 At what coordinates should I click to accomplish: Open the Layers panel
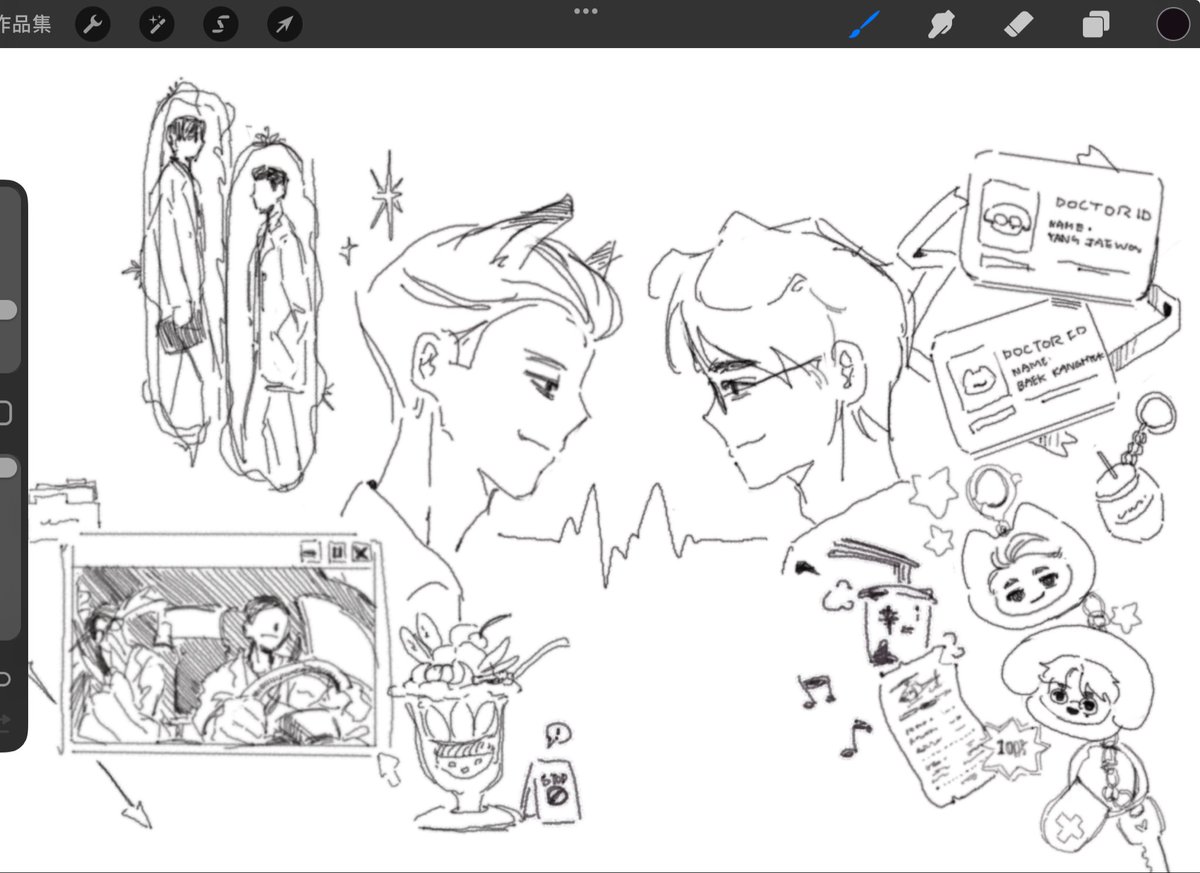[1096, 24]
